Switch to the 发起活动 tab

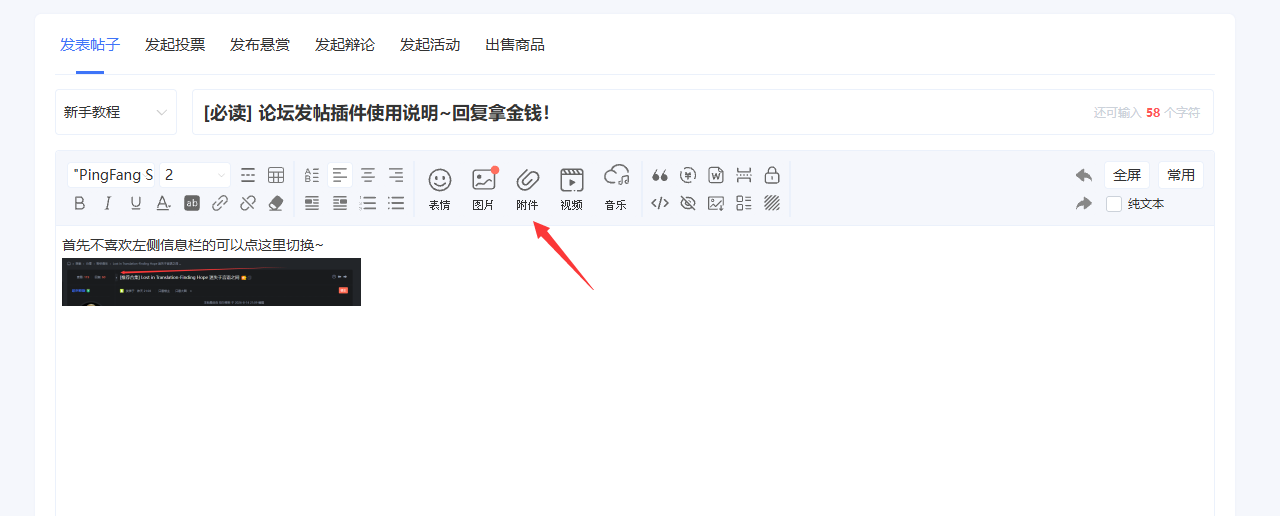(x=430, y=45)
